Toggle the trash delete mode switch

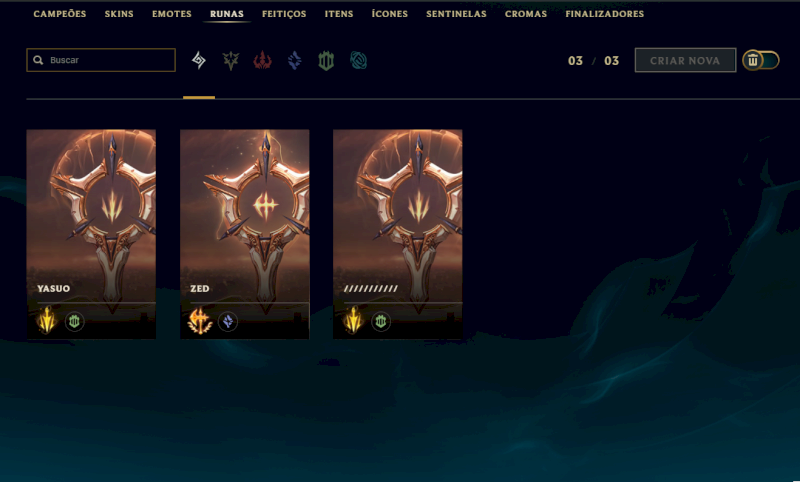click(761, 60)
